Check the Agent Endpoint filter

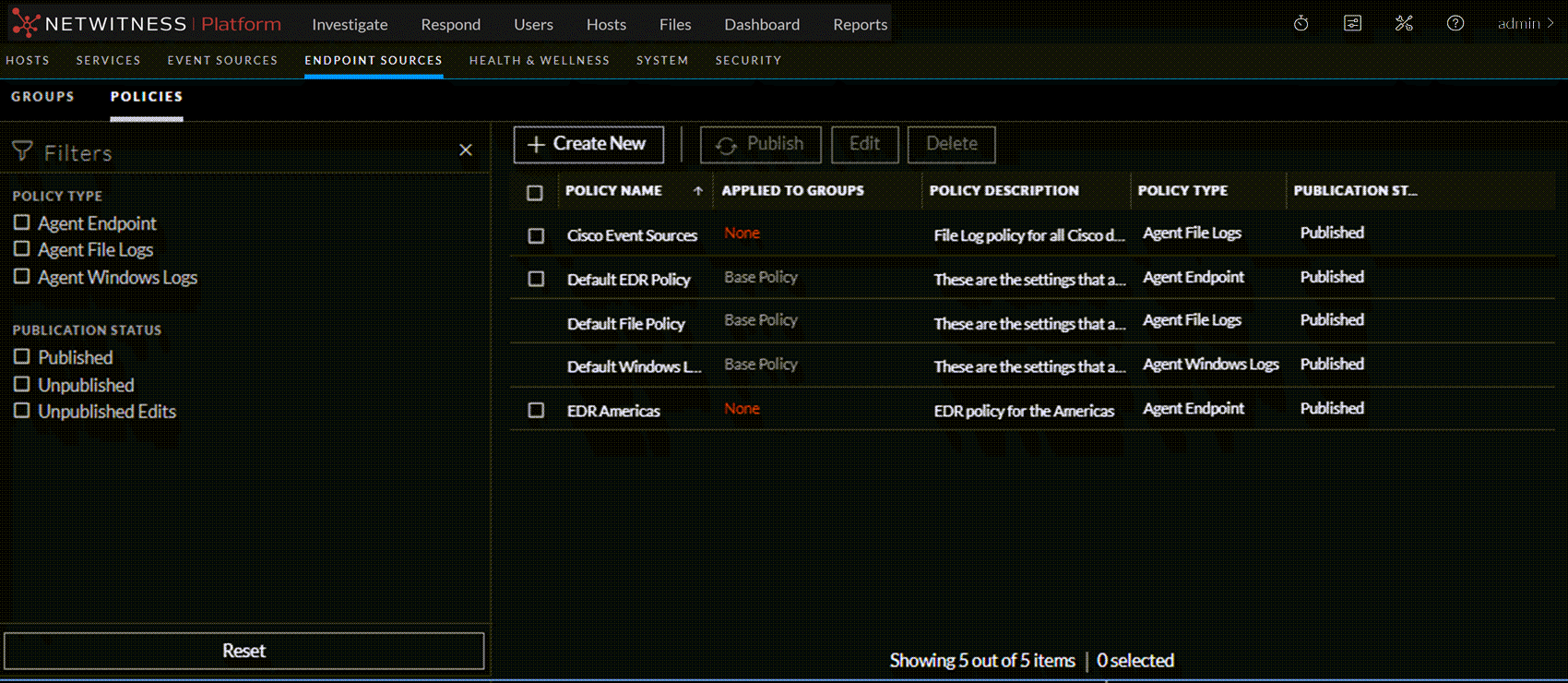(x=21, y=222)
